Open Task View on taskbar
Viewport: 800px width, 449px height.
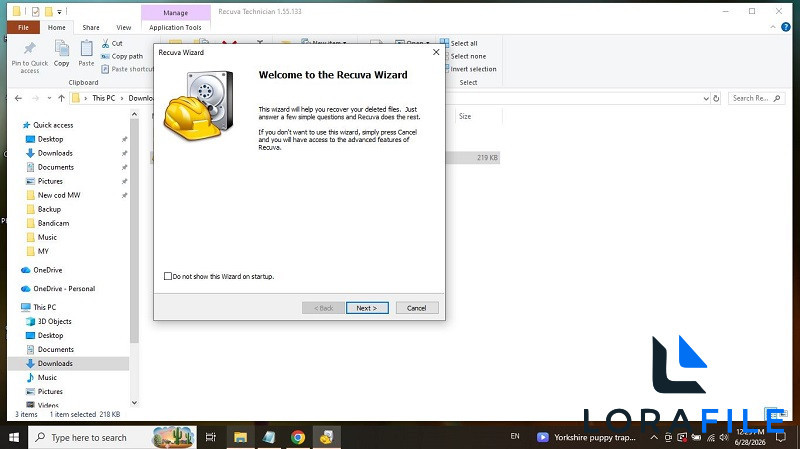click(x=211, y=437)
